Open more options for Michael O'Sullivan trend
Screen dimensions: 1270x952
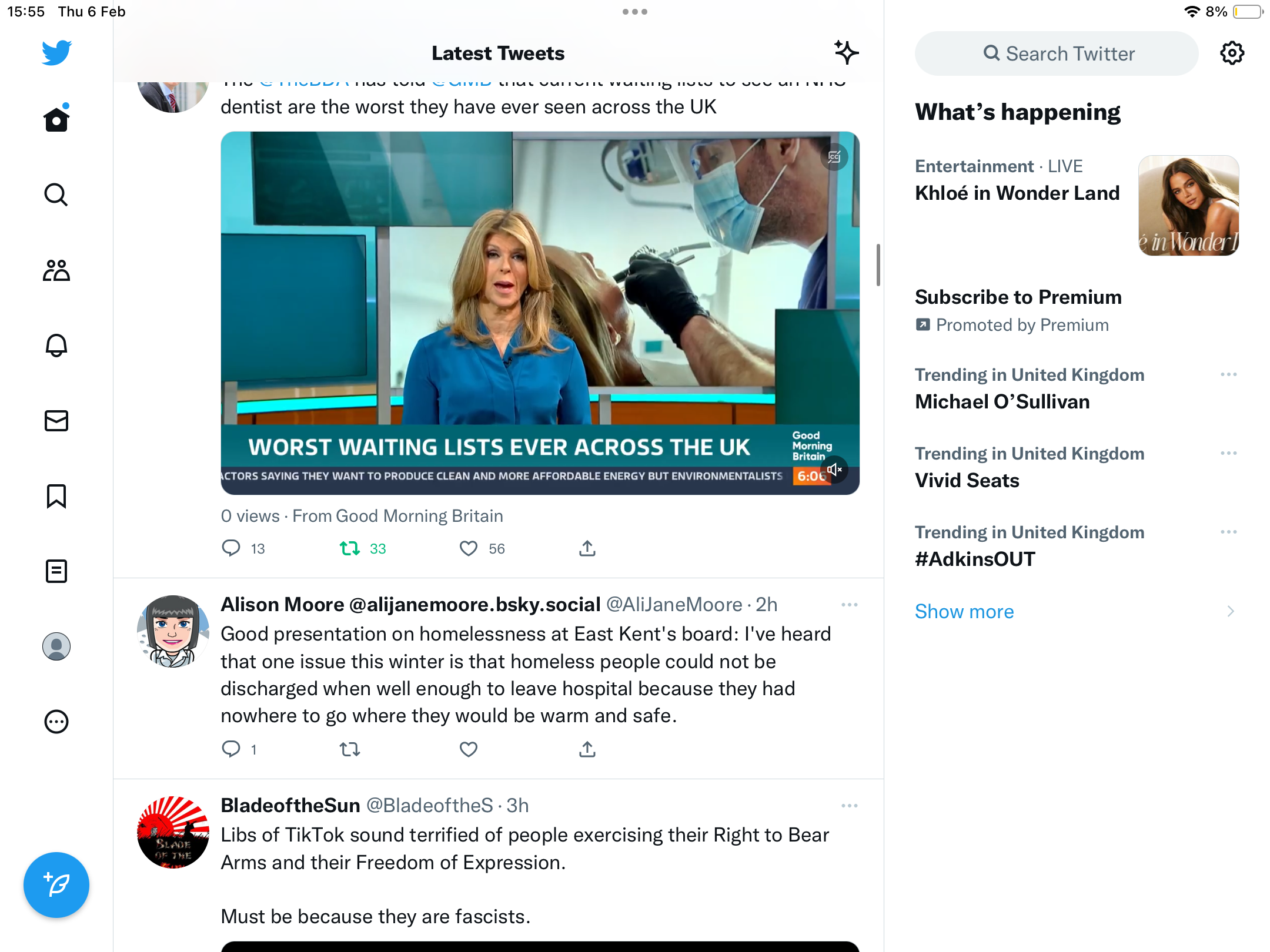click(x=1229, y=375)
